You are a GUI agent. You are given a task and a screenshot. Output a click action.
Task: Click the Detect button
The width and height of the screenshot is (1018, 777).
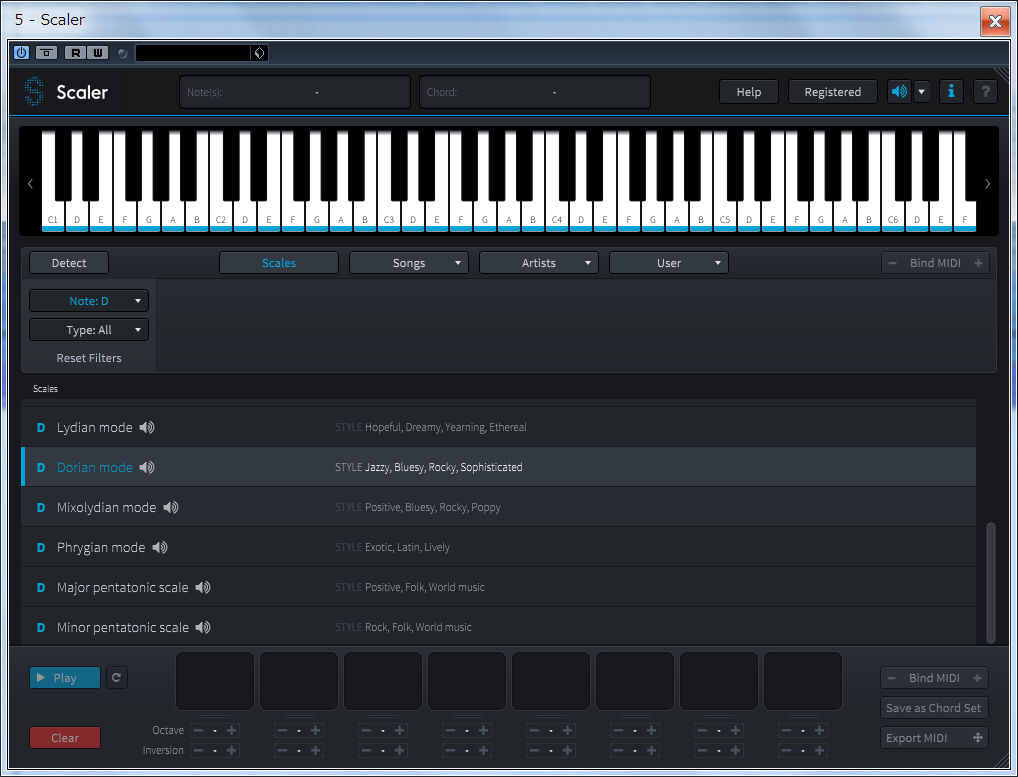69,263
